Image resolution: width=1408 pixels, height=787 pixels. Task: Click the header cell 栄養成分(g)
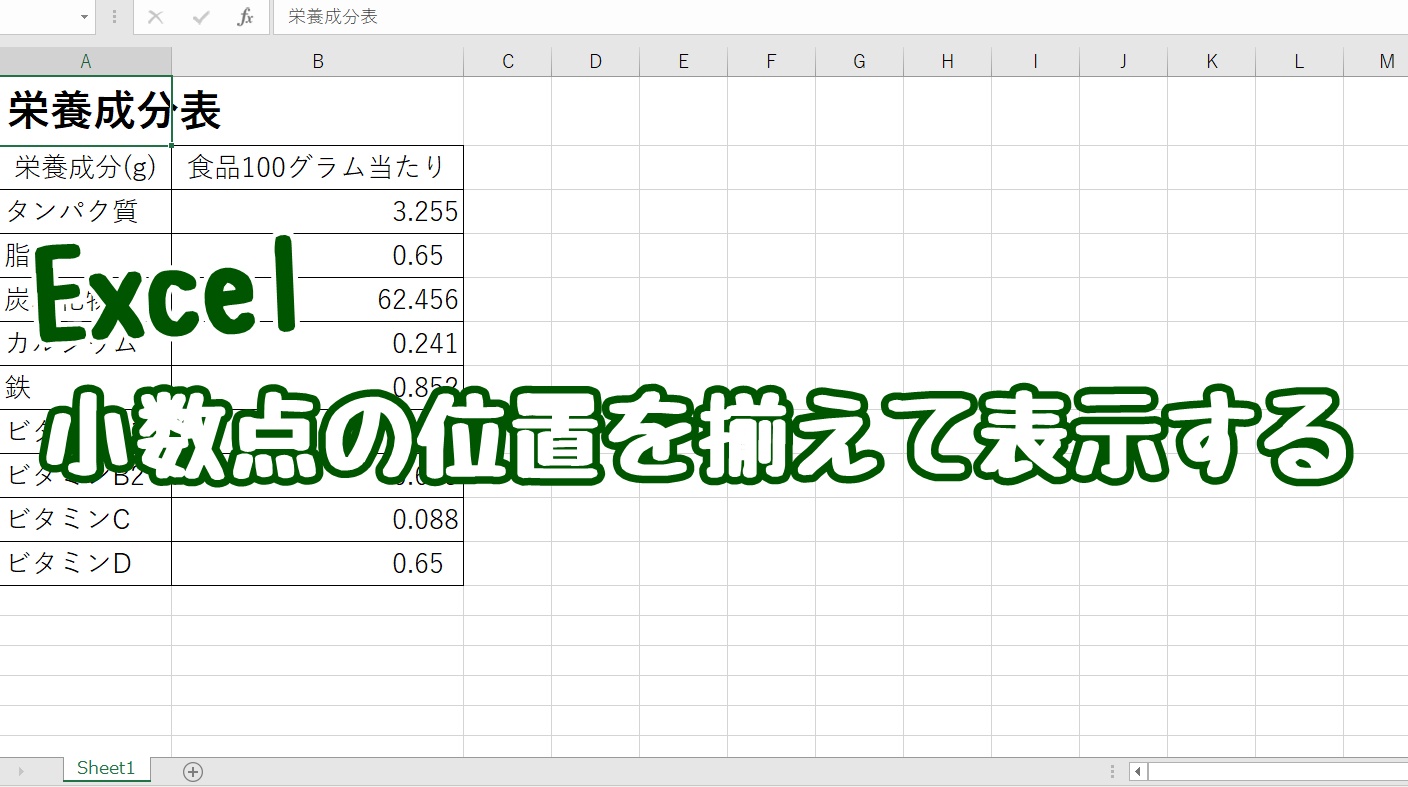(x=86, y=168)
